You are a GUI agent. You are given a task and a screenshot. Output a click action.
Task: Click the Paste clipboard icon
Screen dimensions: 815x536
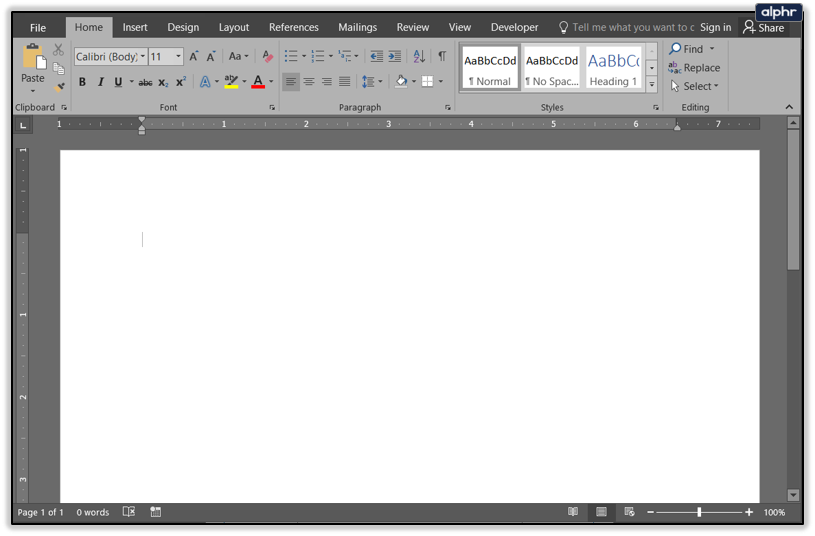pos(34,57)
